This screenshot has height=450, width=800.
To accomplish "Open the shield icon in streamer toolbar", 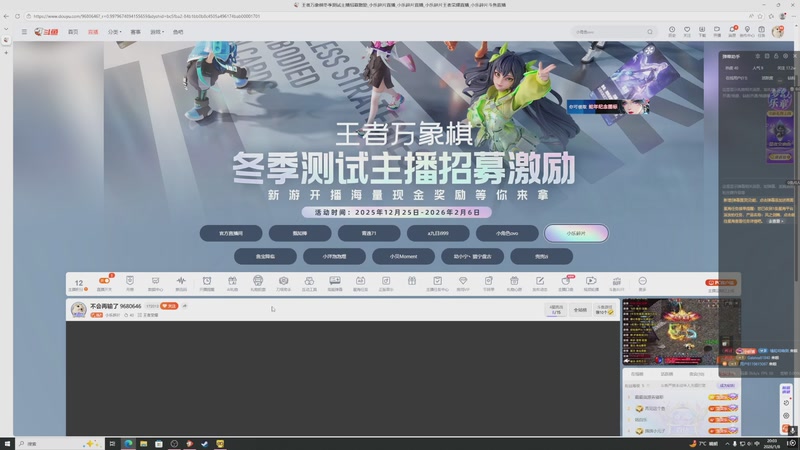I will coord(130,281).
